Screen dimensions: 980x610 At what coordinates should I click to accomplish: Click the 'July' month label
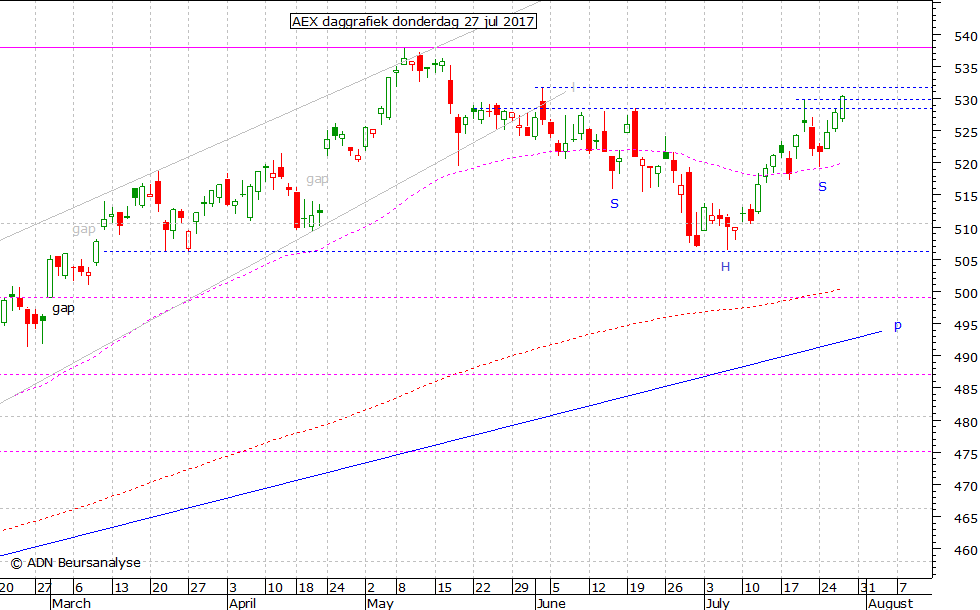coord(718,604)
